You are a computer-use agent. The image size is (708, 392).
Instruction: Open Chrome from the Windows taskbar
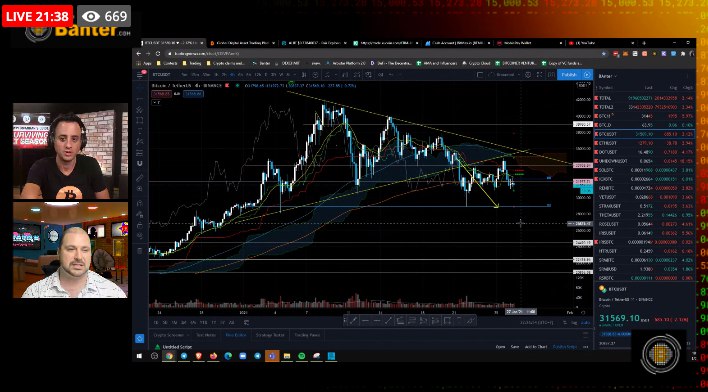[169, 356]
